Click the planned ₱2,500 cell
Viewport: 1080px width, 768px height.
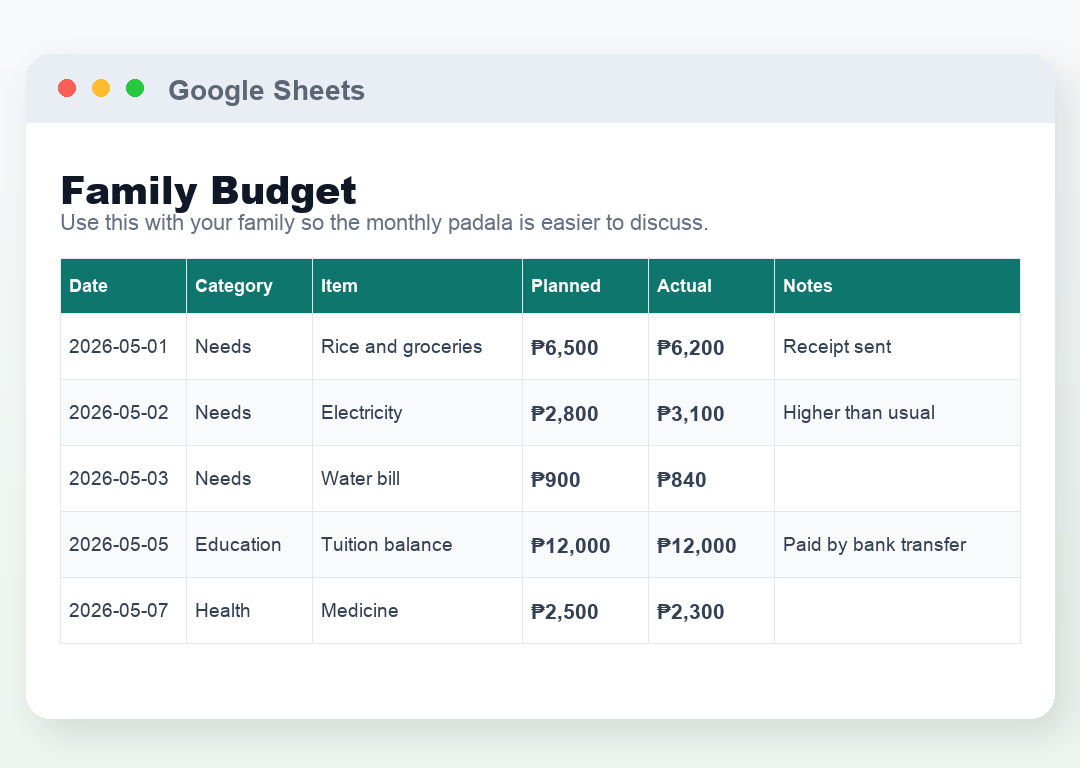coord(585,611)
